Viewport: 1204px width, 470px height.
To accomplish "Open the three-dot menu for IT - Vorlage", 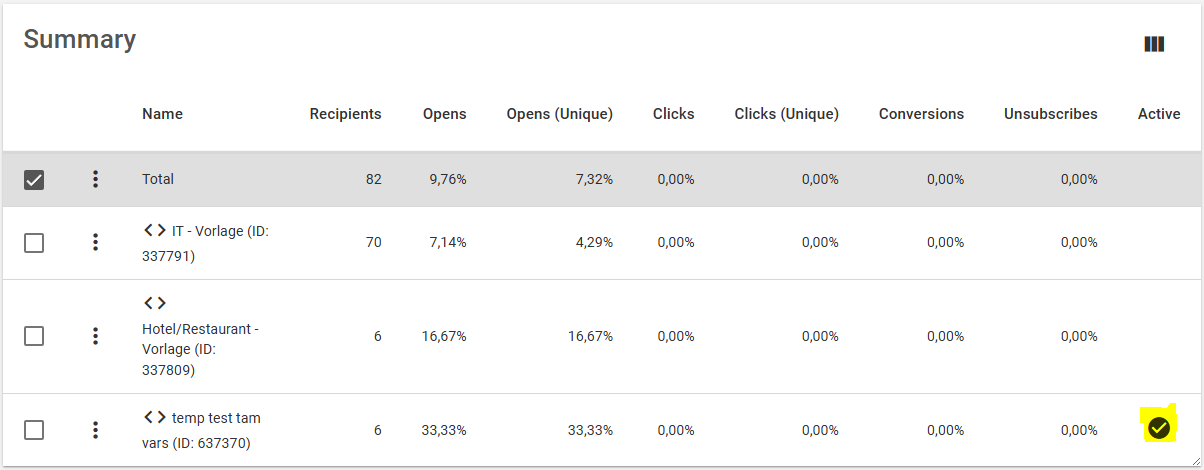I will 95,242.
